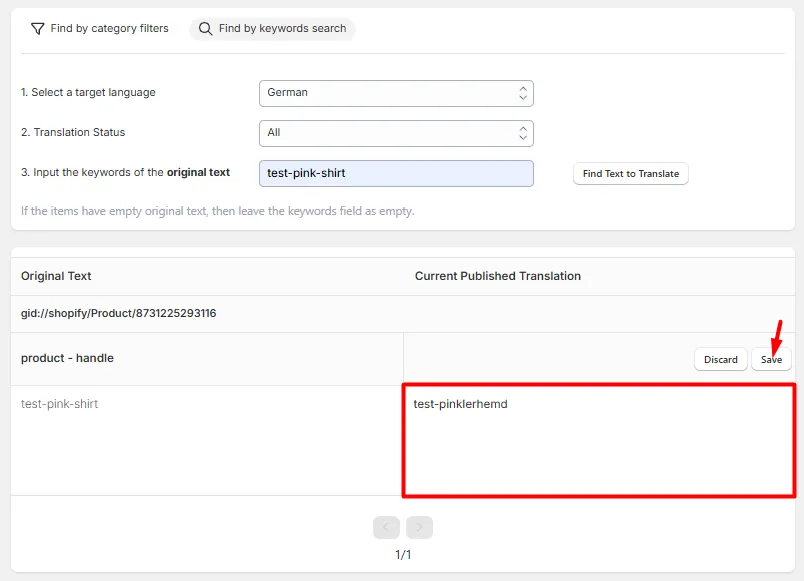Save the handle translation
Screen dimensions: 804x581
(771, 359)
